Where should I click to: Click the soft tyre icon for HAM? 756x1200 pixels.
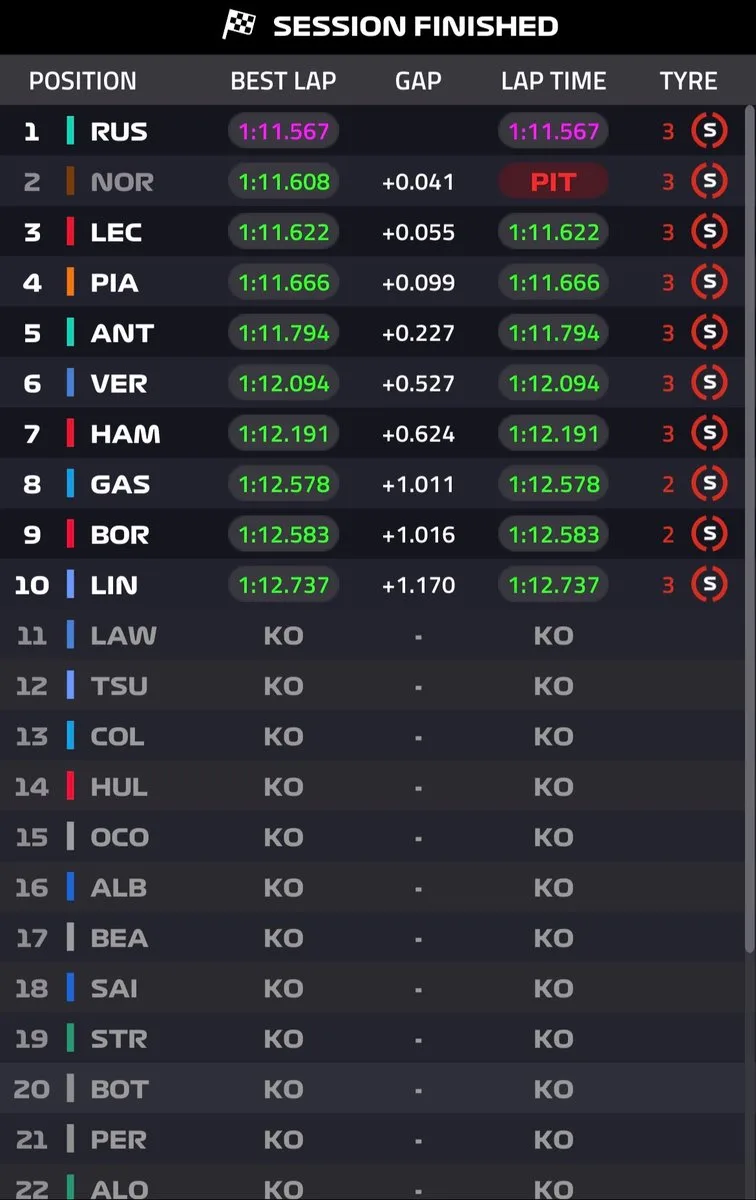pos(709,433)
